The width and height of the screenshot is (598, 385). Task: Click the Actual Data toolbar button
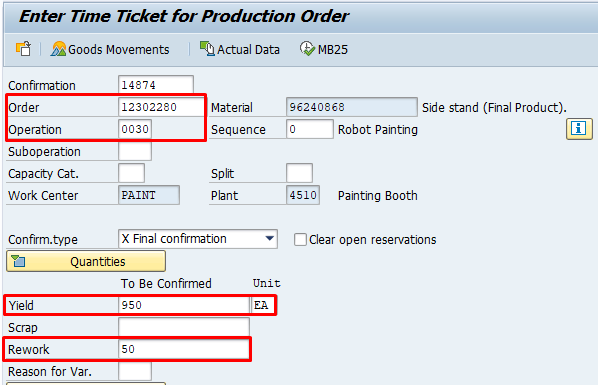click(x=240, y=49)
